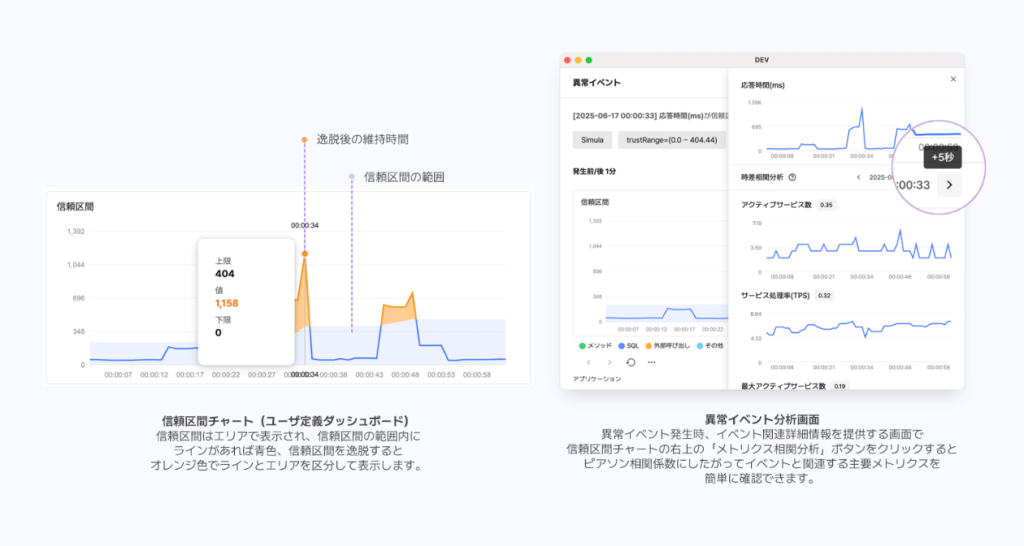Image resolution: width=1024 pixels, height=546 pixels.
Task: Click the orange peak point at 00:00:34
Action: [304, 254]
